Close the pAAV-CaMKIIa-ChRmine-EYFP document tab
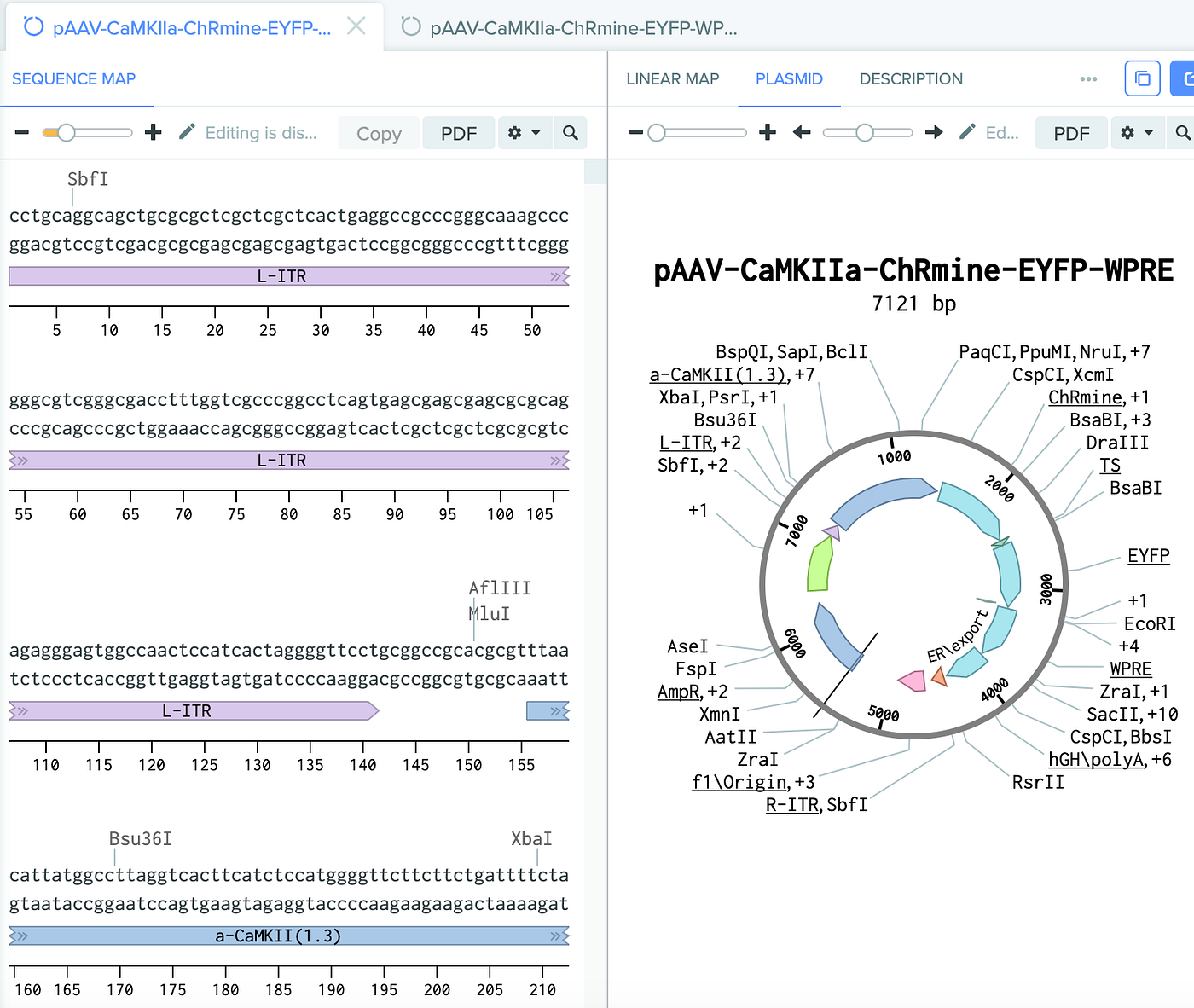 click(x=356, y=26)
